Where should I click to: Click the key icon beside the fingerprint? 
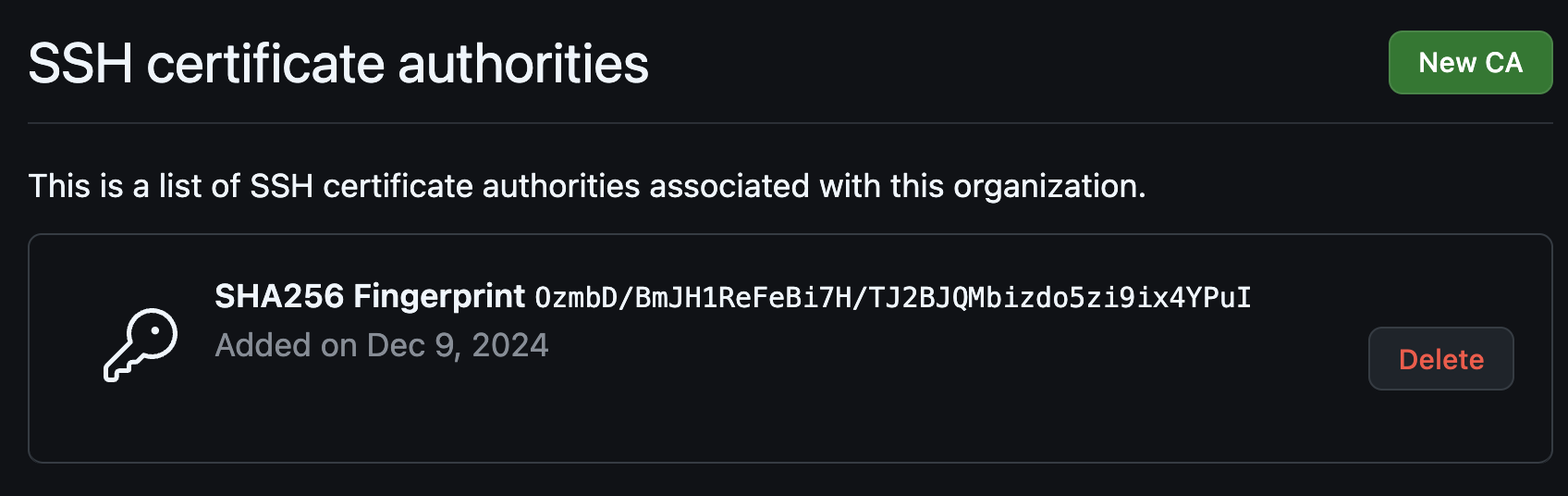[x=141, y=344]
